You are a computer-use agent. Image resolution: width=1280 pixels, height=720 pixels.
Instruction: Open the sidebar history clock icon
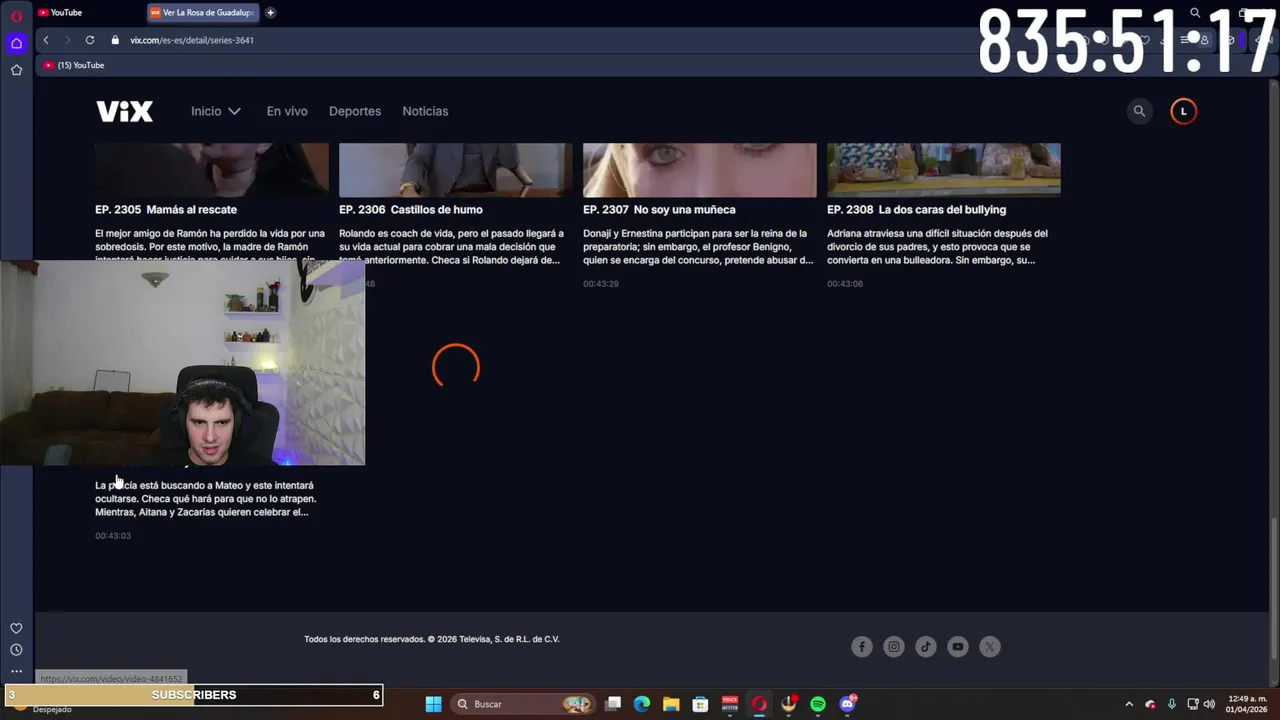click(16, 650)
